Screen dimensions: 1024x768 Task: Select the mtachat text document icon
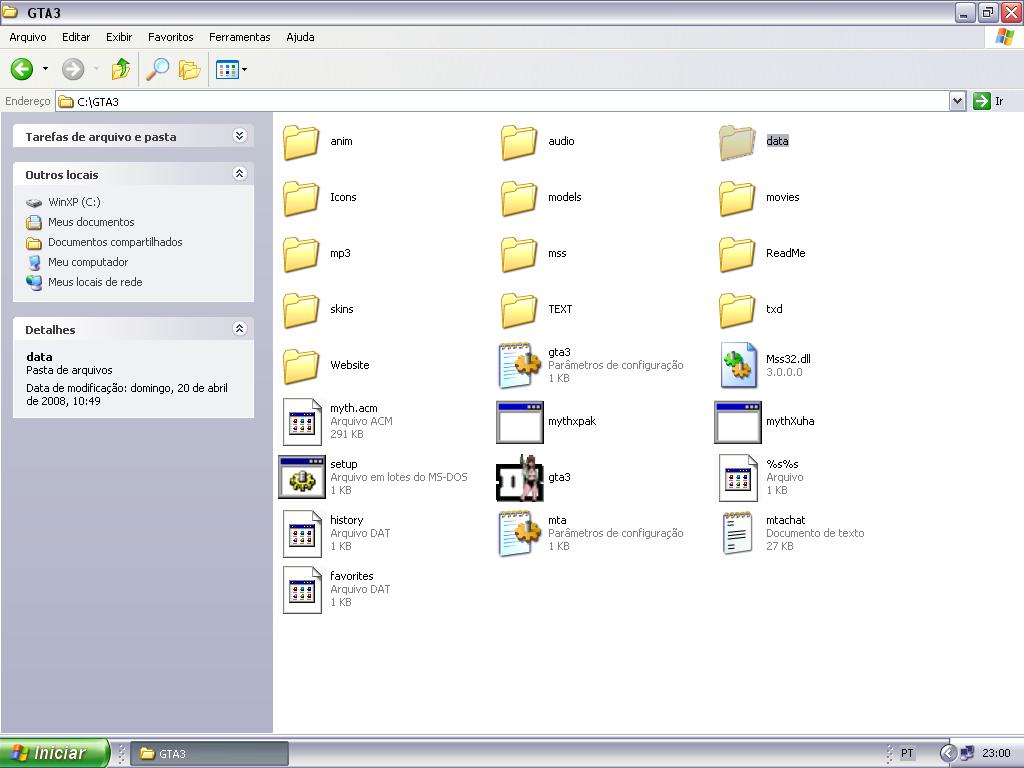[x=738, y=534]
